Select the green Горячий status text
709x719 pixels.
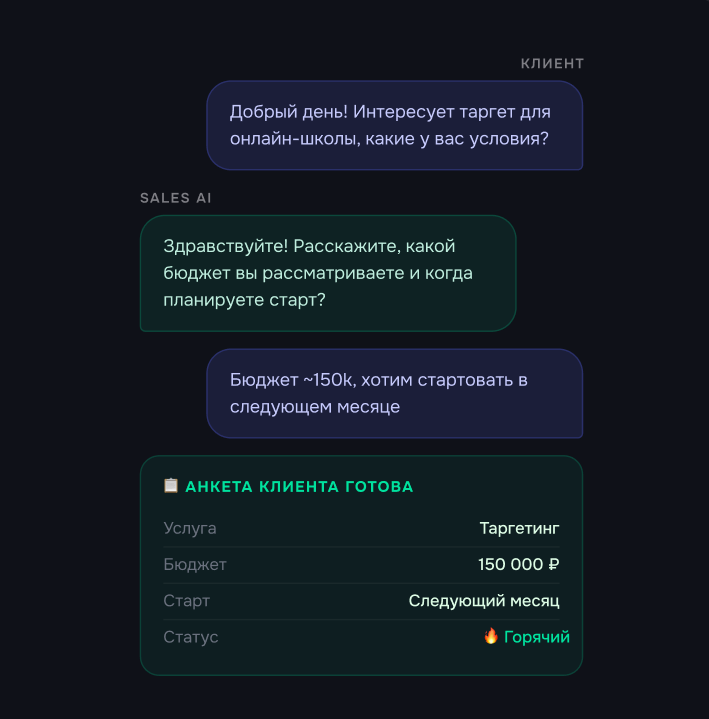pos(537,637)
